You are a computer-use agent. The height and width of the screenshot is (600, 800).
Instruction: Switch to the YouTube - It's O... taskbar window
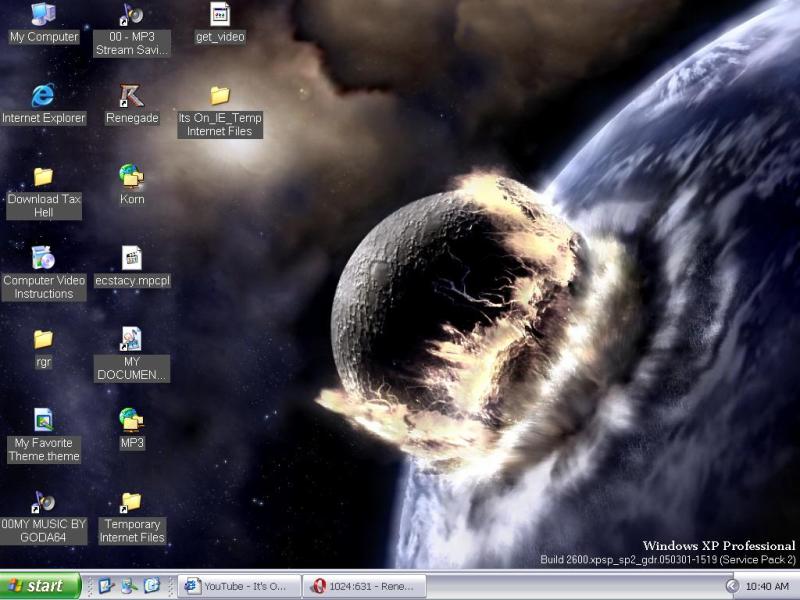tap(240, 586)
